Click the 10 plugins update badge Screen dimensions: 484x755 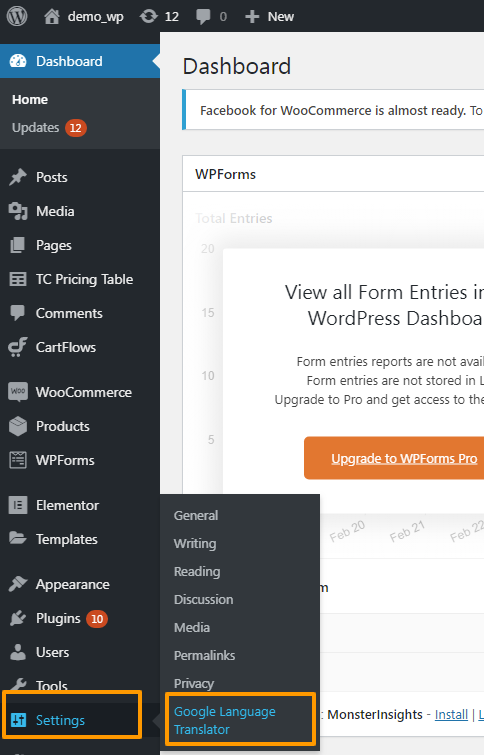(97, 619)
